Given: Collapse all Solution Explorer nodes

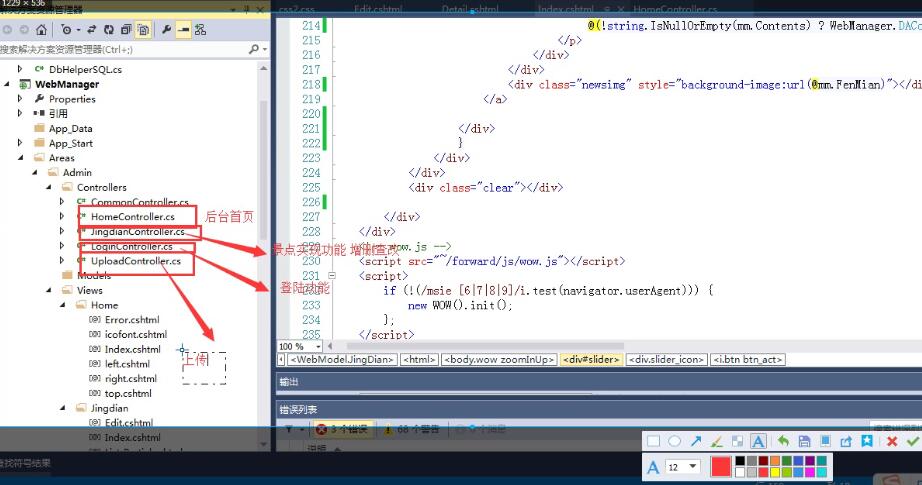Looking at the screenshot, I should tap(126, 29).
